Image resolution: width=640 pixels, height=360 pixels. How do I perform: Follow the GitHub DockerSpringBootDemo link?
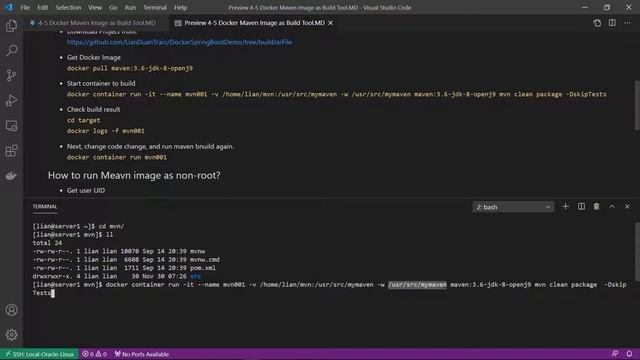(x=179, y=42)
